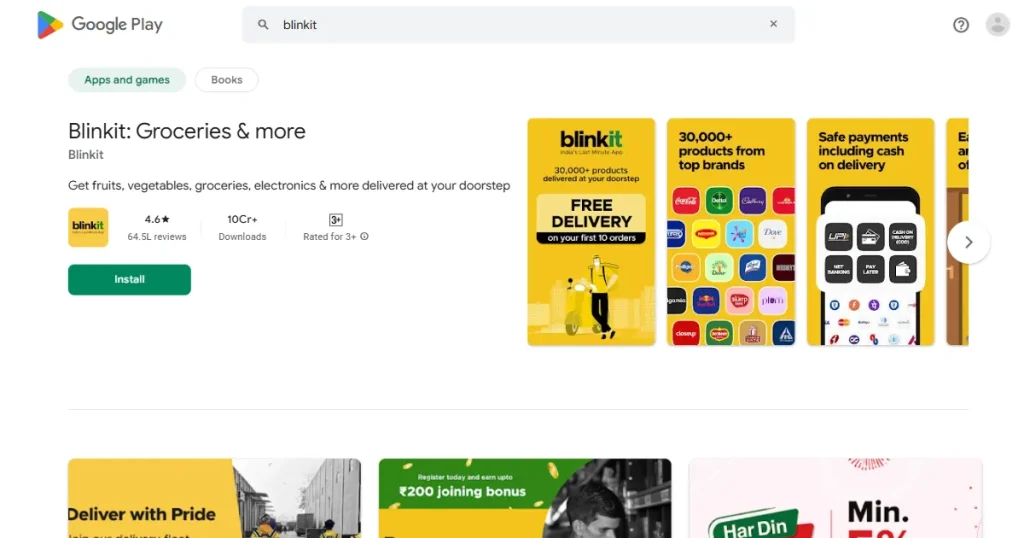Open the account profile avatar
This screenshot has width=1024, height=538.
[997, 25]
